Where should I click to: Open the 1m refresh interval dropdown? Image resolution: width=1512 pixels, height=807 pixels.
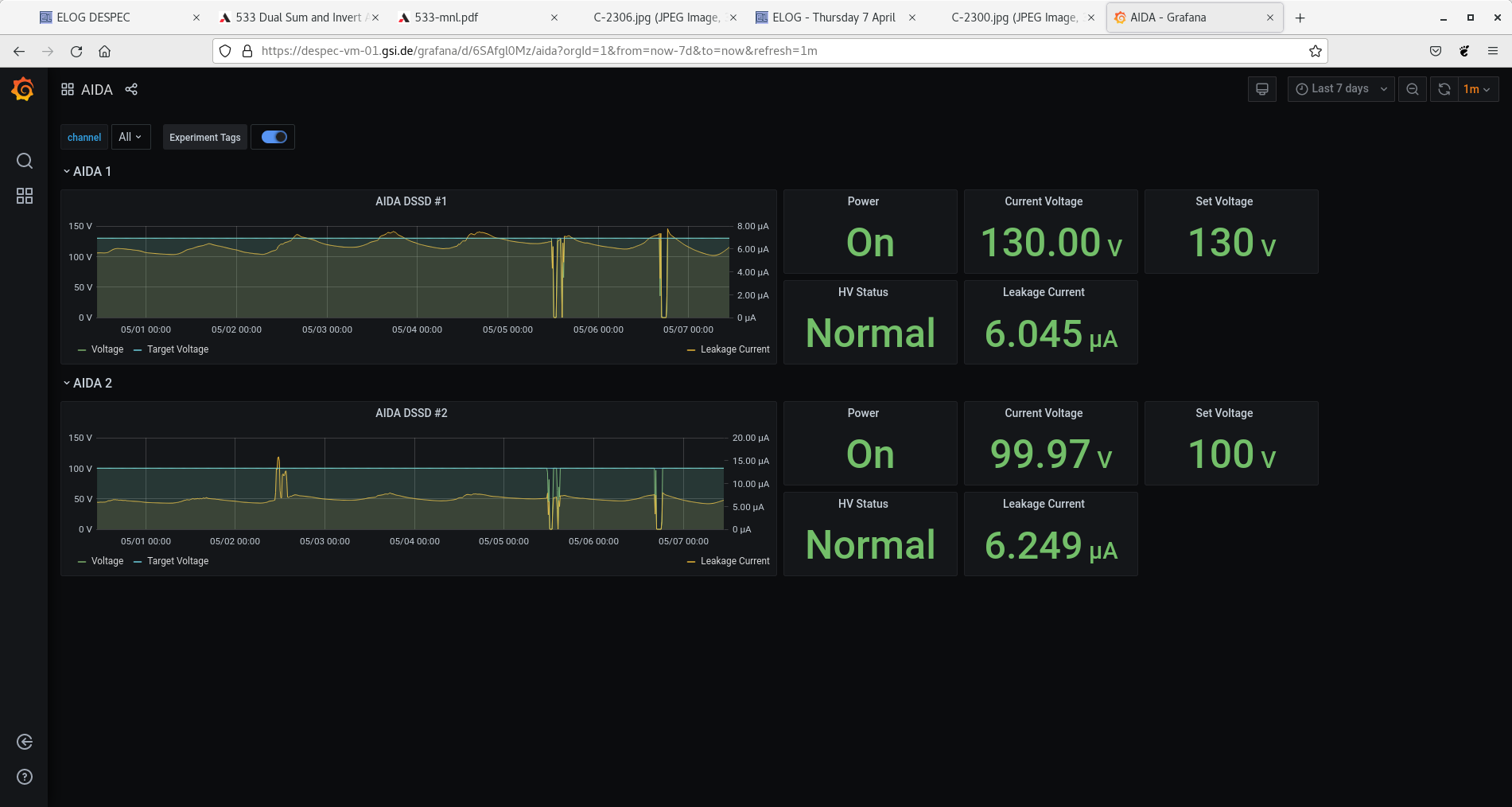(1477, 89)
